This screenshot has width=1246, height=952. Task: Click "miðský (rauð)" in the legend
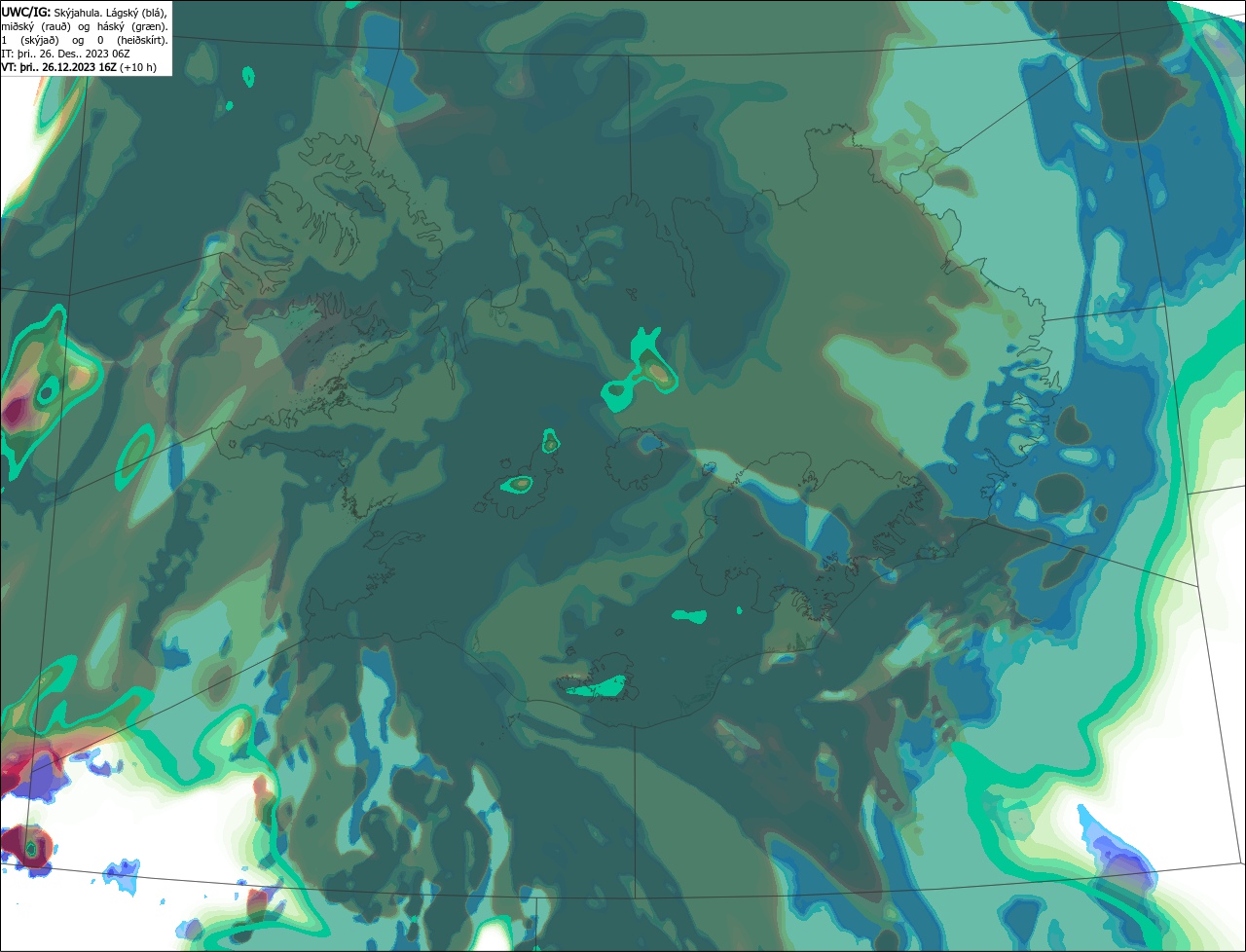(x=36, y=27)
